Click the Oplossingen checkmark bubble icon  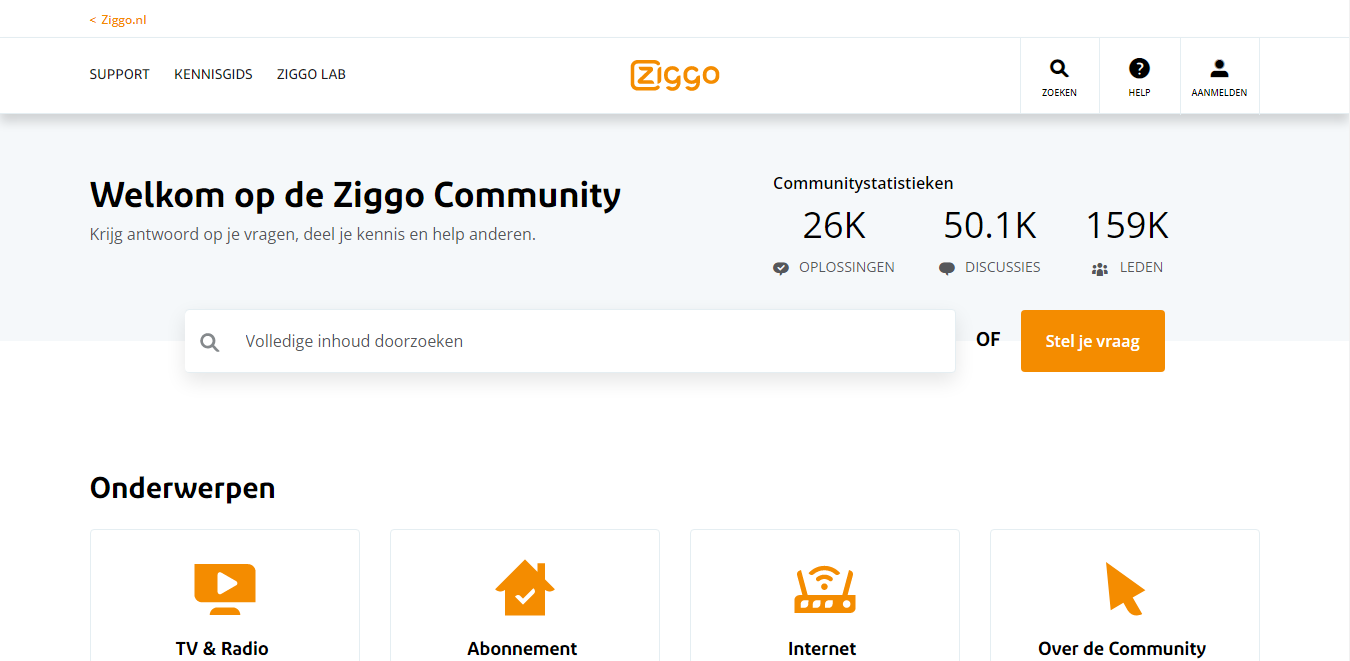(x=781, y=268)
